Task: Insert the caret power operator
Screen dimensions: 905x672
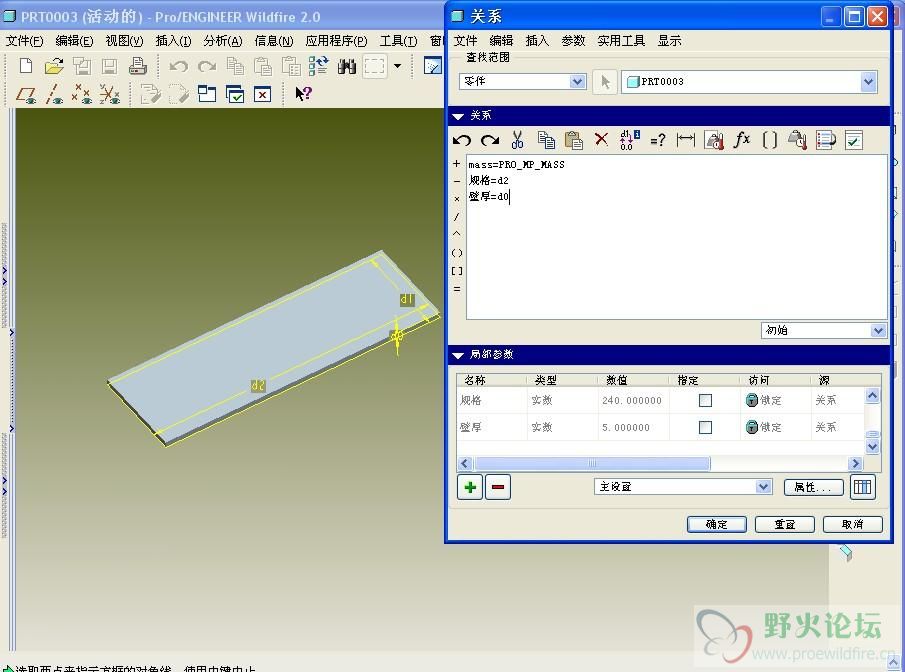Action: click(x=457, y=234)
